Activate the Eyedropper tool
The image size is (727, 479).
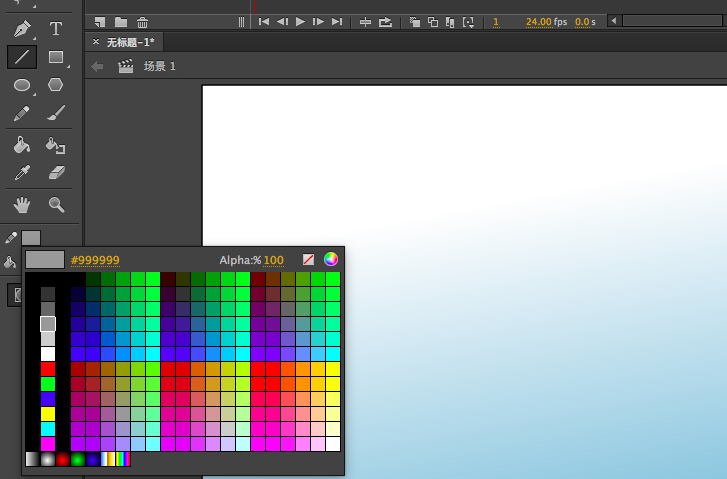(x=22, y=172)
